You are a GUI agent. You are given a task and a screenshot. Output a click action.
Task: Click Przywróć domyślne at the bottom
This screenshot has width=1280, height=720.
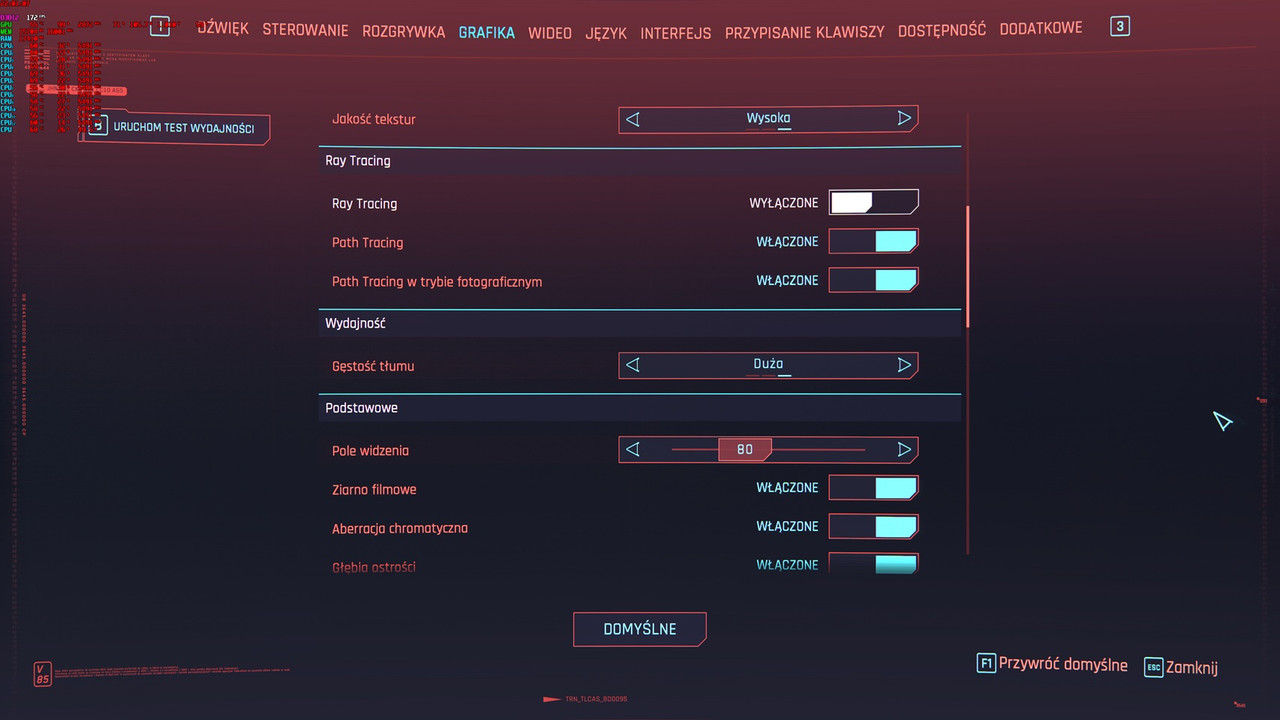(x=1063, y=665)
